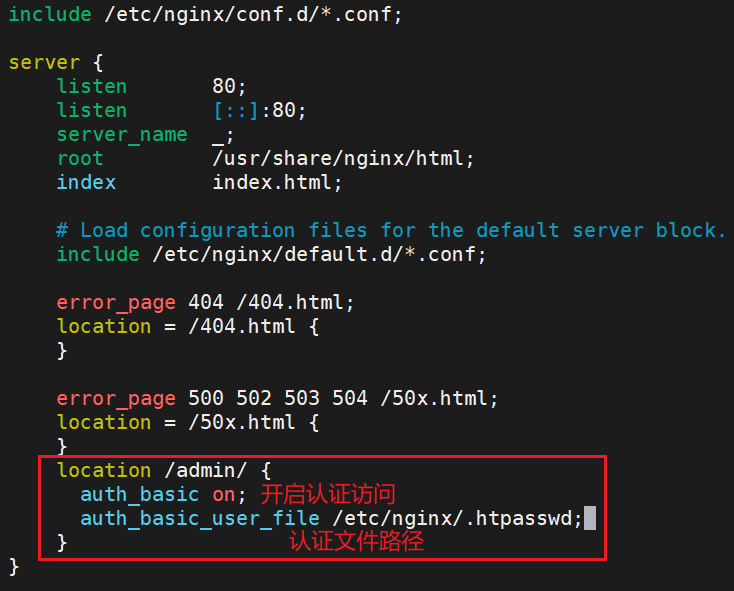Click the '/50x.html;' value on the error_page line
This screenshot has width=734, height=591.
[x=439, y=398]
